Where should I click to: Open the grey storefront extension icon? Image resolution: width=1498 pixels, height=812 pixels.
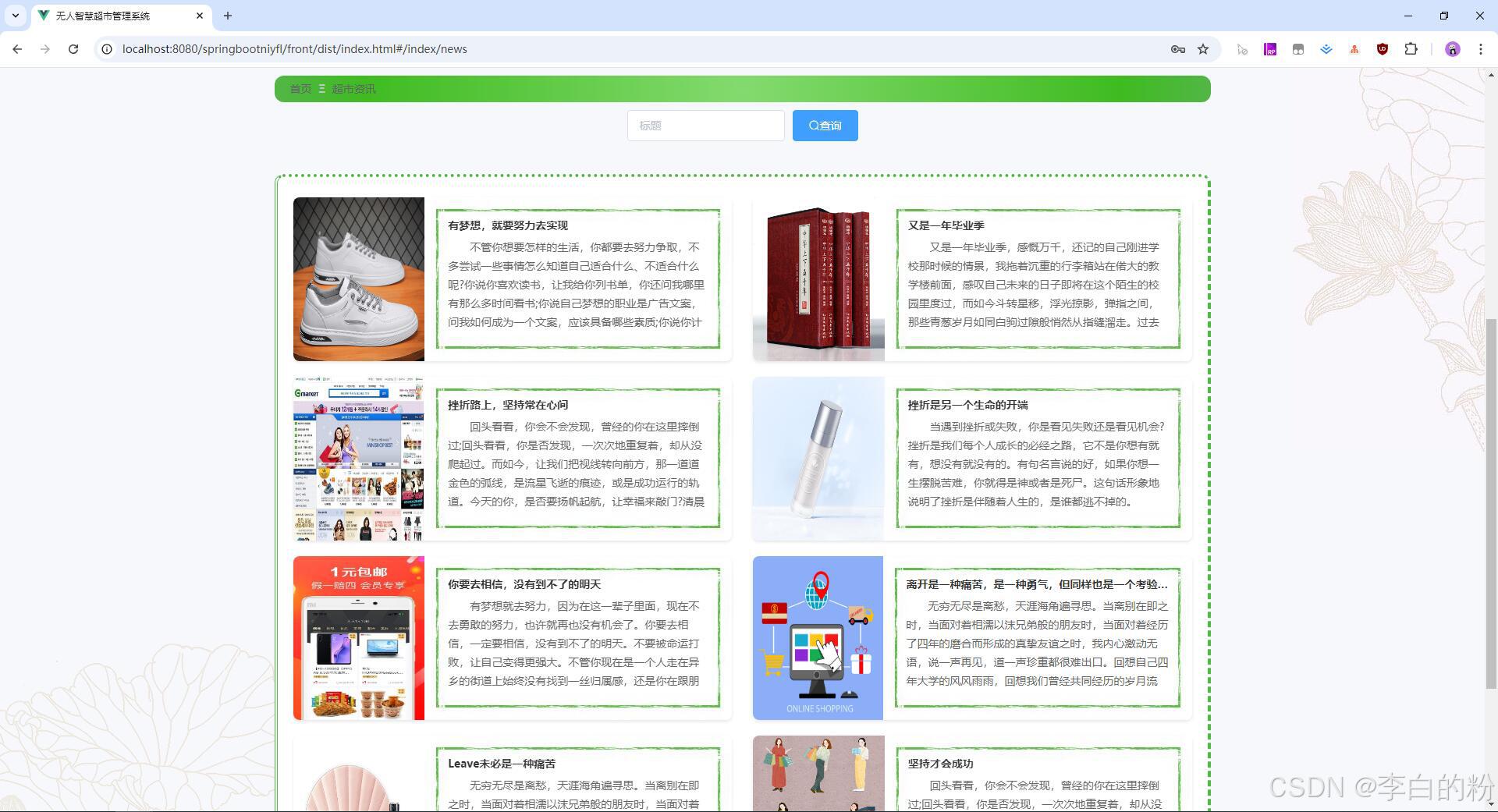pos(1298,49)
